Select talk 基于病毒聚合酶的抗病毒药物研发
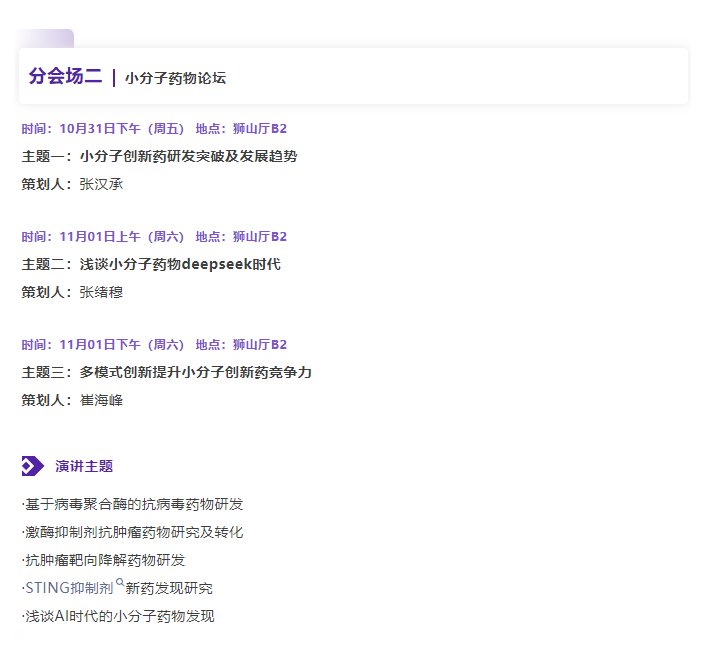The image size is (704, 649). pyautogui.click(x=134, y=504)
